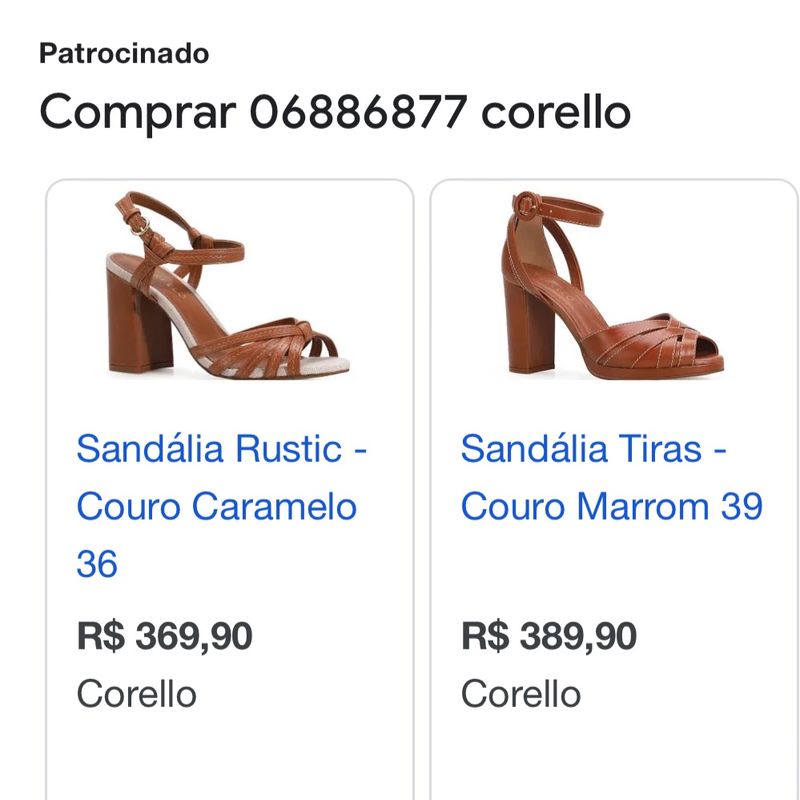This screenshot has width=800, height=800.
Task: Select the R$ 369,90 price
Action: coord(164,636)
